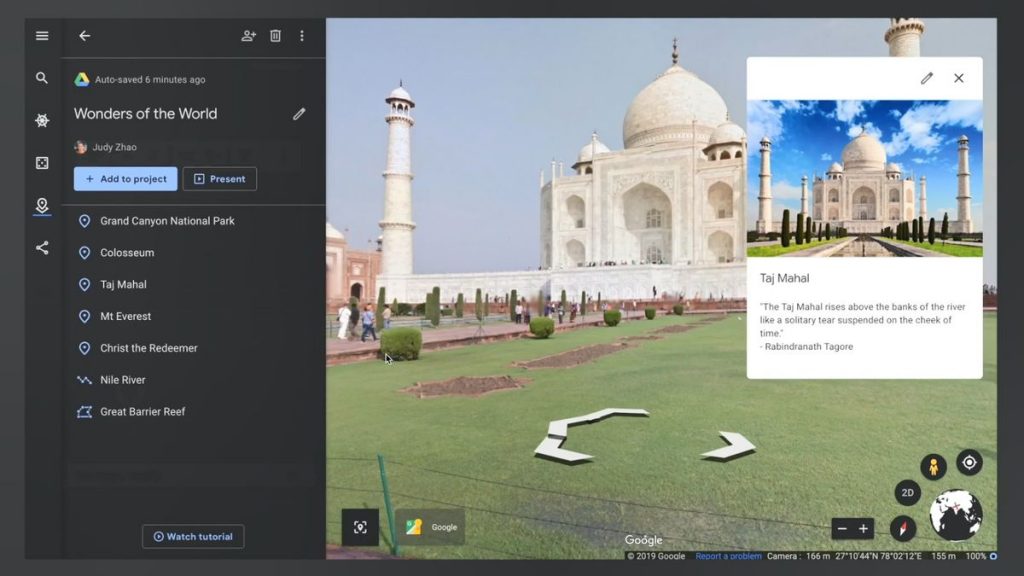This screenshot has width=1024, height=576.
Task: Click the Present button
Action: click(219, 179)
